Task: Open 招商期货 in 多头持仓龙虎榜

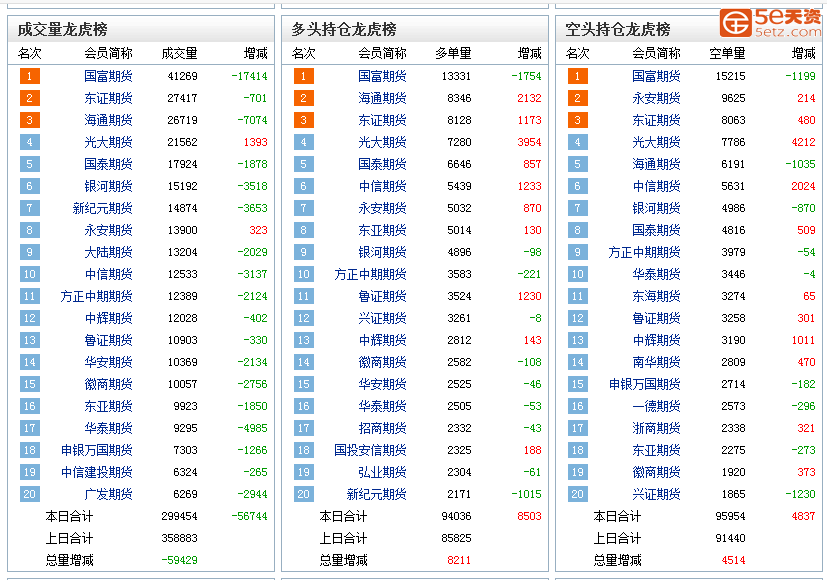Action: (382, 428)
